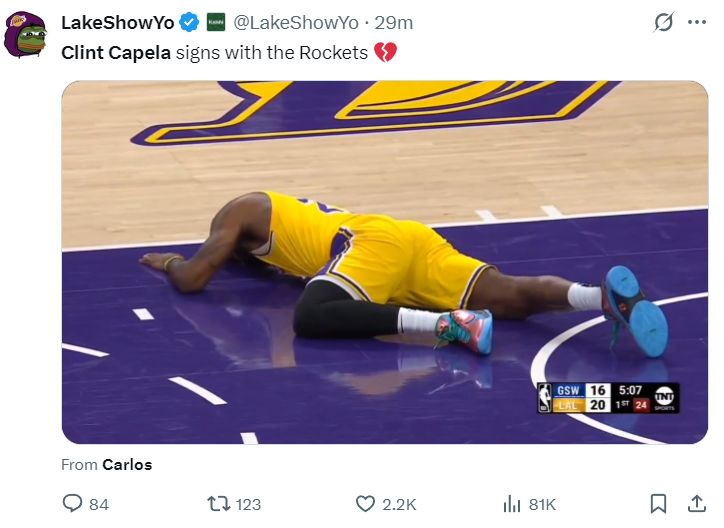Click the blue verified checkmark badge
Viewport: 724px width, 528px height.
tap(189, 23)
